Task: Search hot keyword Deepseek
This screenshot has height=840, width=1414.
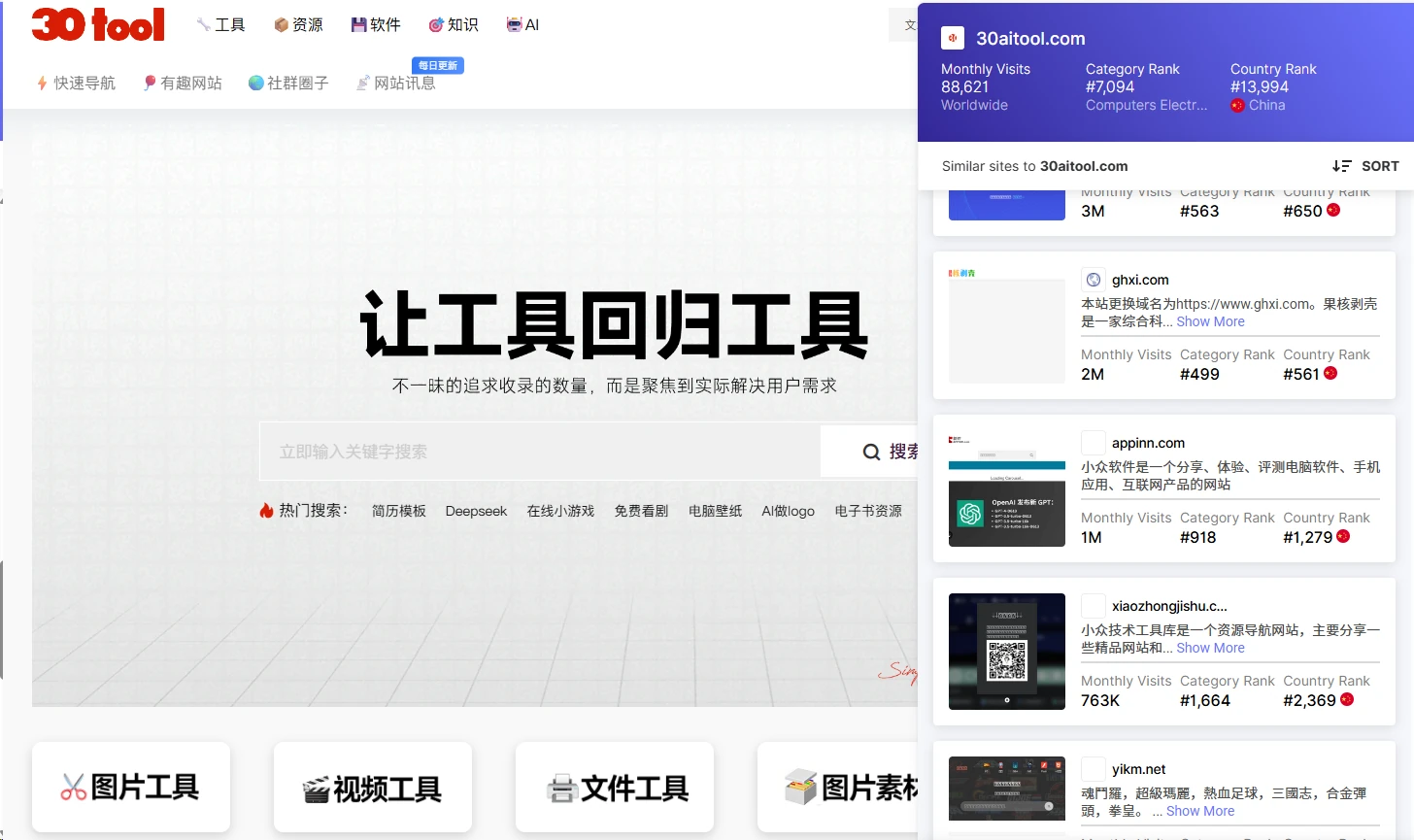Action: [x=476, y=511]
